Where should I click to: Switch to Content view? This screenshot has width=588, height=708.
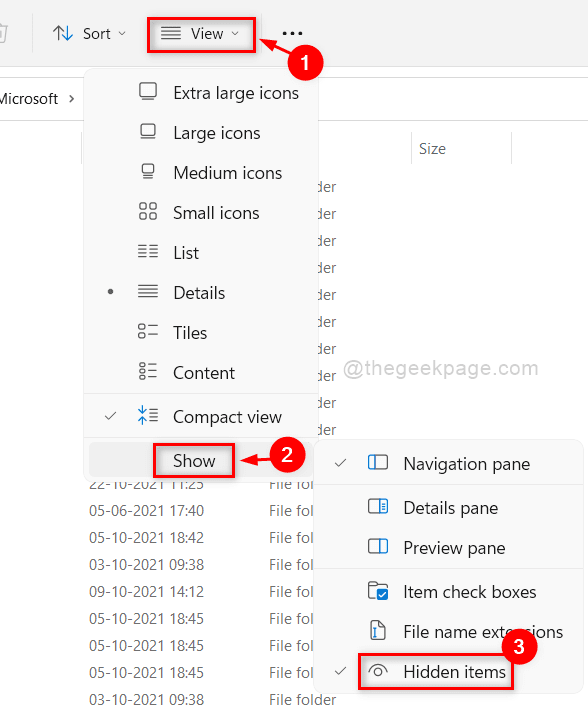[x=201, y=373]
